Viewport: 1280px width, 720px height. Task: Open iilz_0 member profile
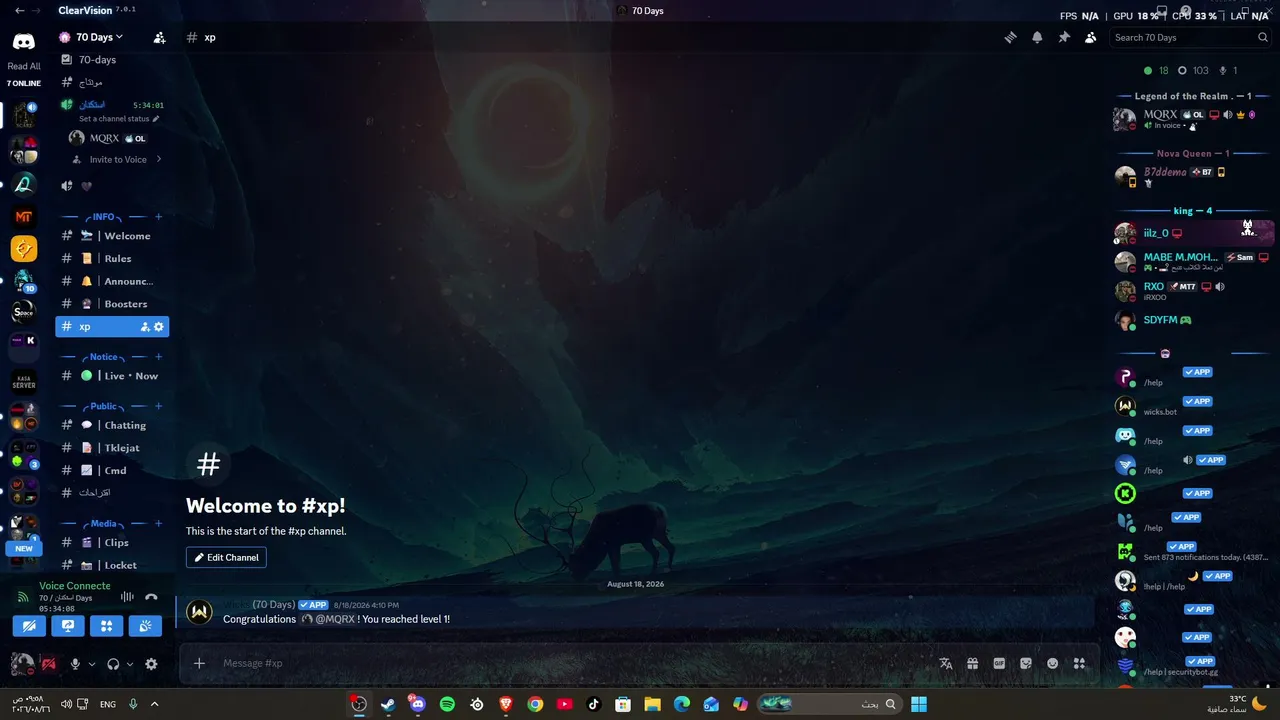point(1192,233)
